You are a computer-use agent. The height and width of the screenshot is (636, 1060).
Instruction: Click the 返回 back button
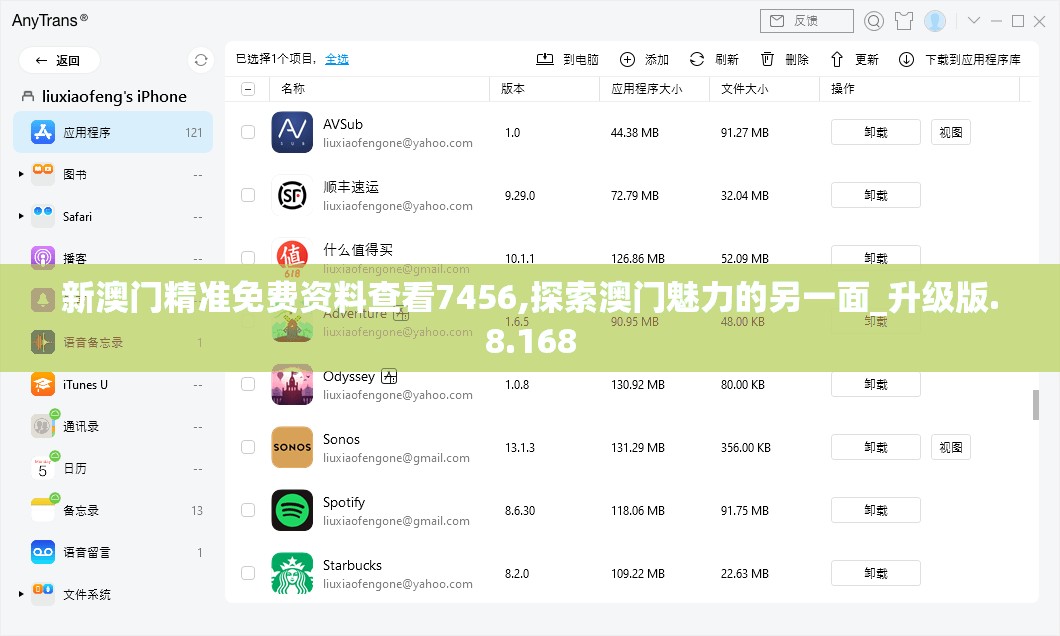click(59, 60)
